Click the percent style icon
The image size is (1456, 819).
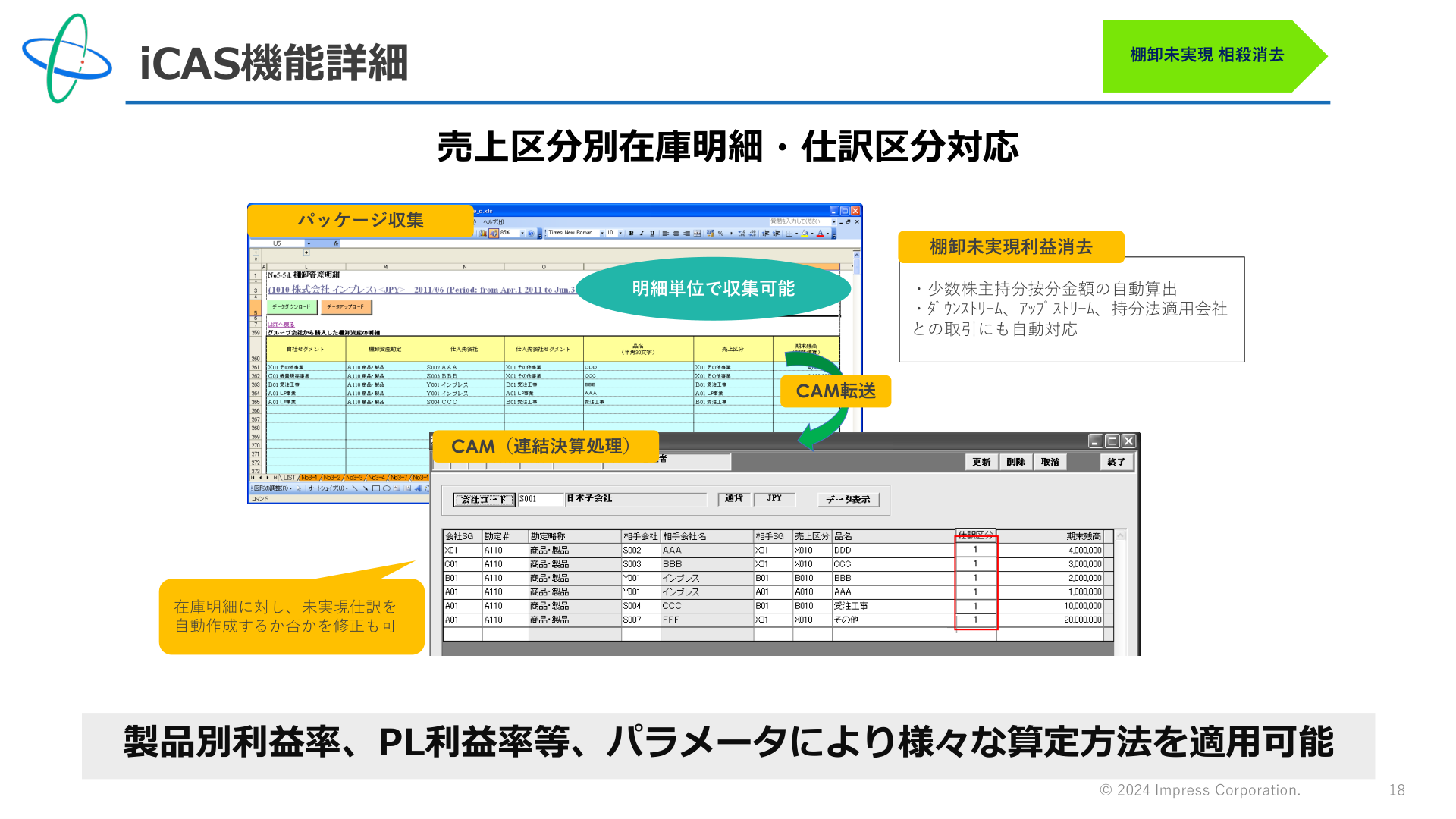point(720,233)
